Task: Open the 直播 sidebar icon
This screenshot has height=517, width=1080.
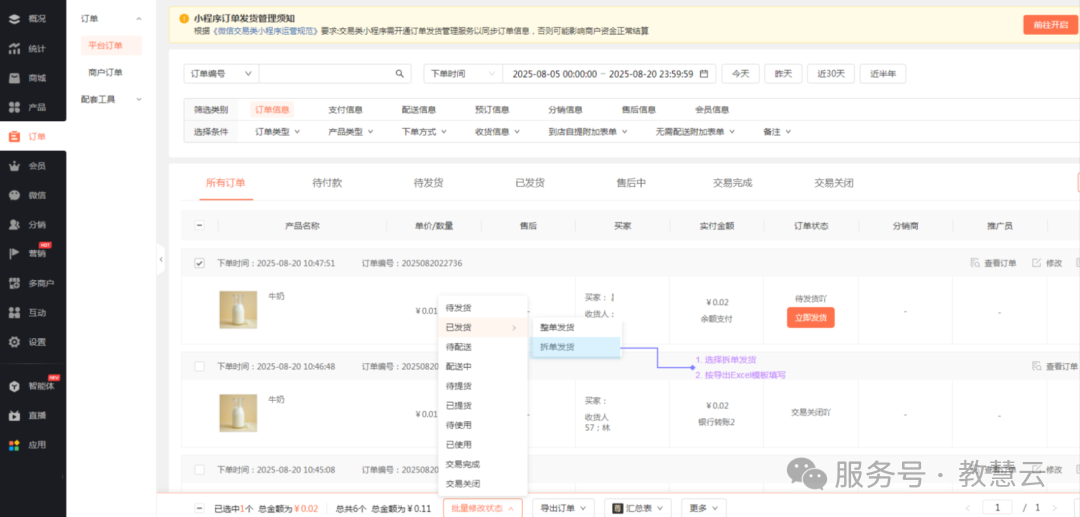Action: click(15, 415)
